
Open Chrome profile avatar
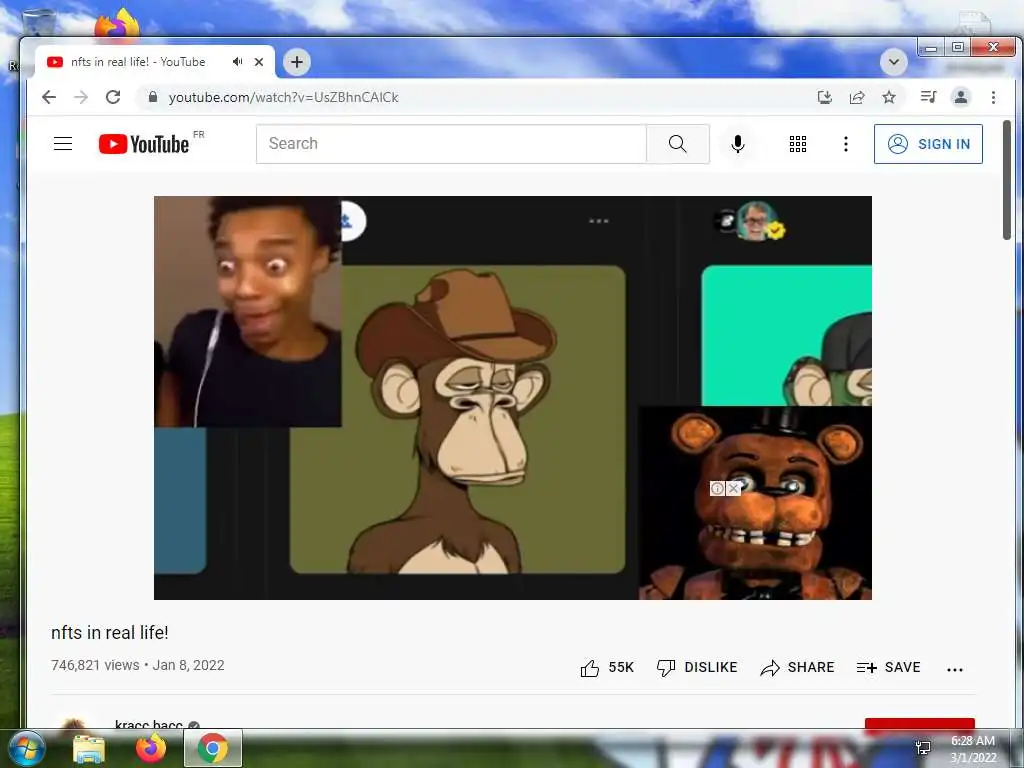[x=961, y=97]
